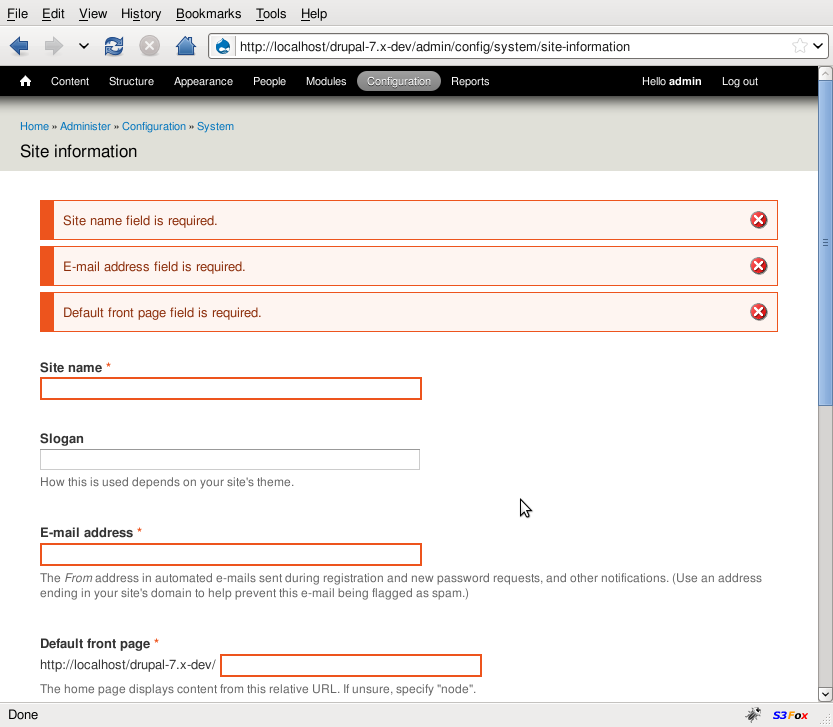The image size is (833, 727).
Task: Click the Reload page icon
Action: pos(114,46)
